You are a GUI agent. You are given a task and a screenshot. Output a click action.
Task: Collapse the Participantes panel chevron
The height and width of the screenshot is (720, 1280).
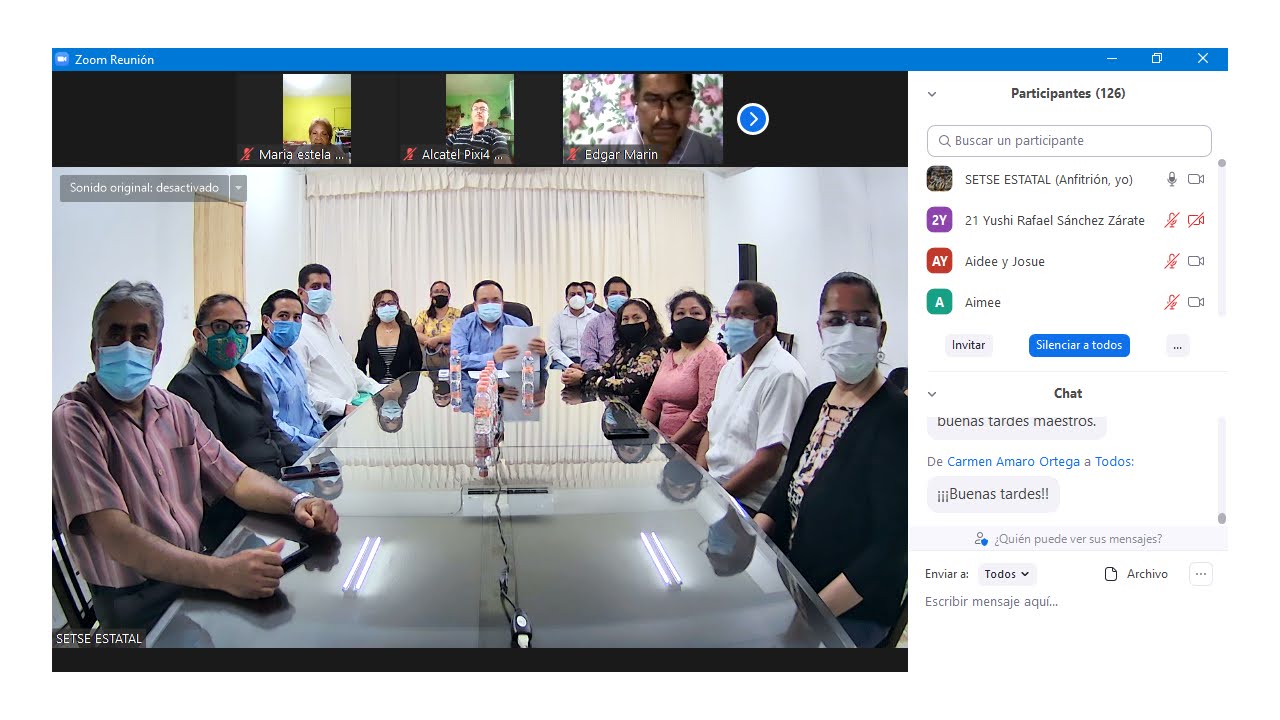click(932, 94)
